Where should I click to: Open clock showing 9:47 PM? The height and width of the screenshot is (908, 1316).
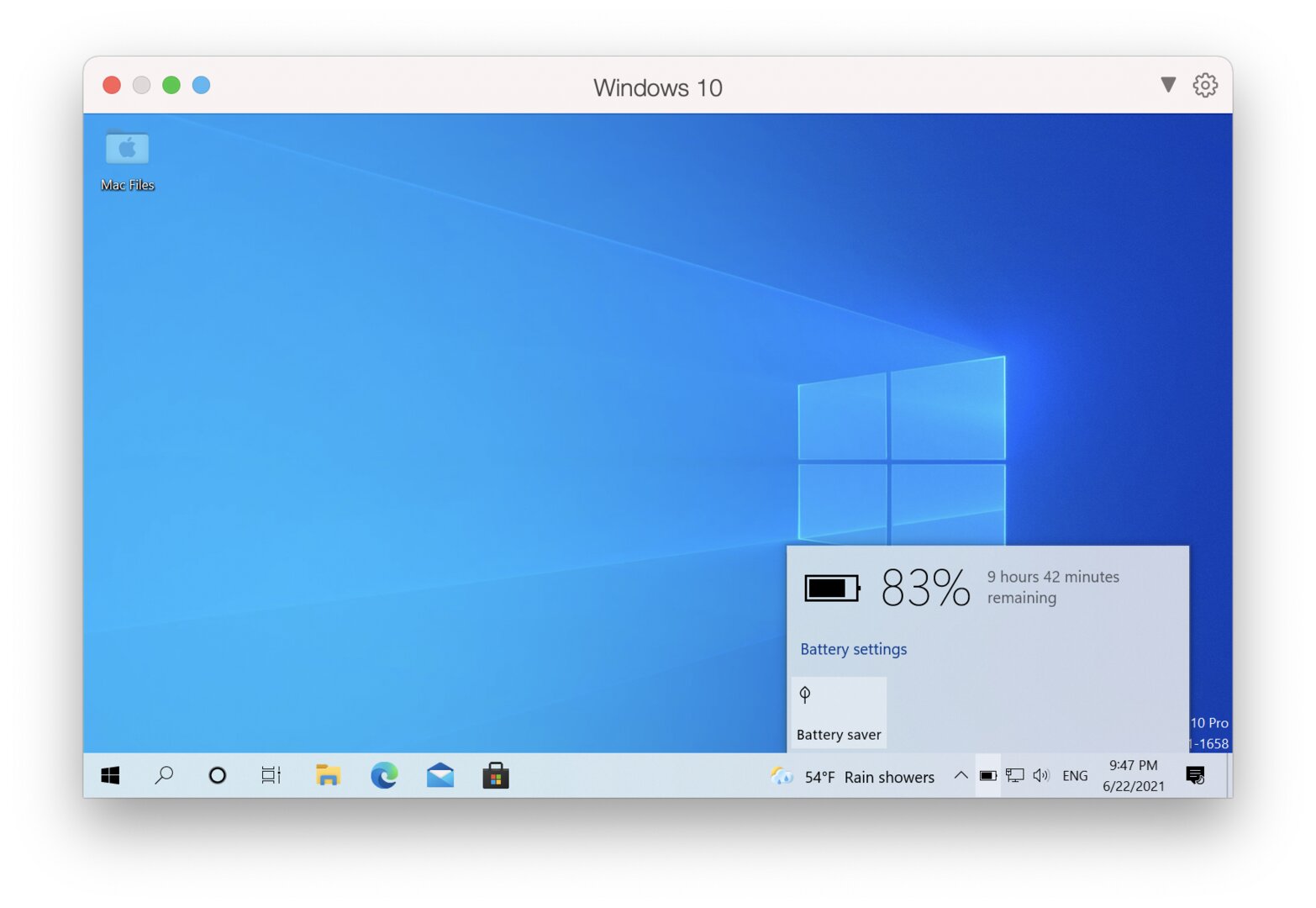coord(1134,775)
